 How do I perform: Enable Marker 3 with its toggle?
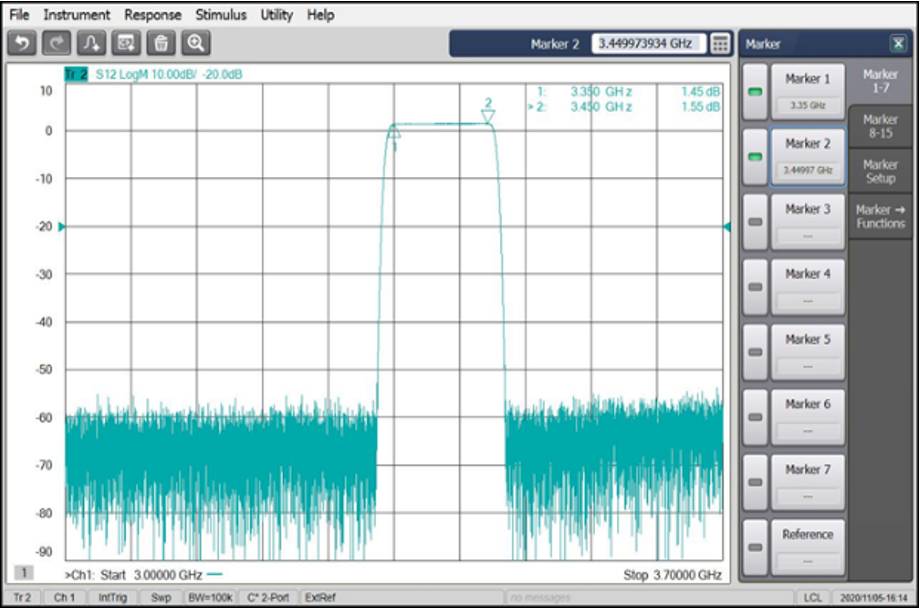click(x=755, y=222)
